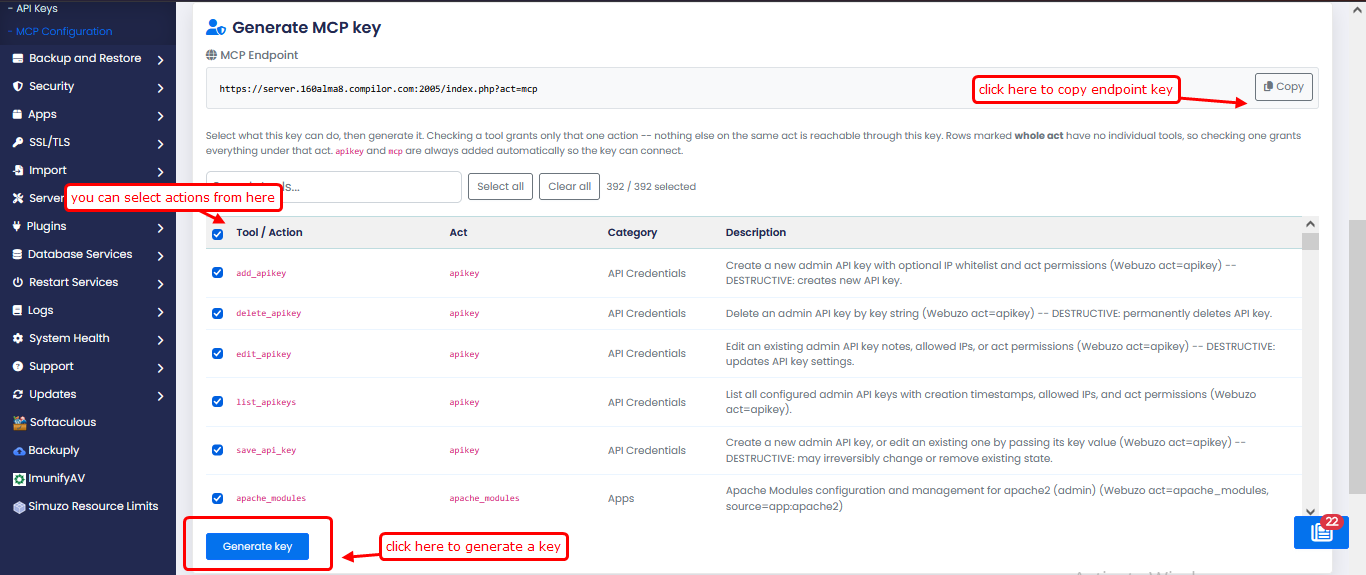Click the Backup and Restore disk icon
Viewport: 1366px width, 575px height.
tap(18, 59)
